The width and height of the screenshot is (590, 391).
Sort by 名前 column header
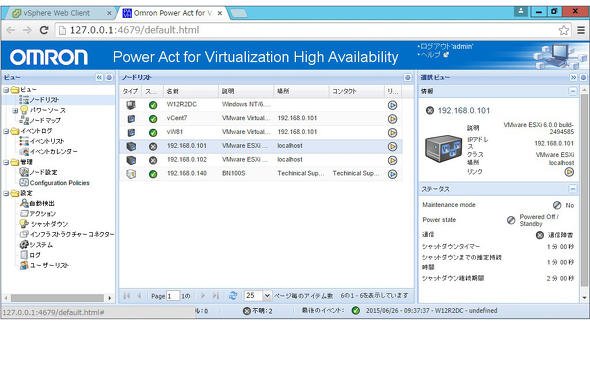[190, 91]
